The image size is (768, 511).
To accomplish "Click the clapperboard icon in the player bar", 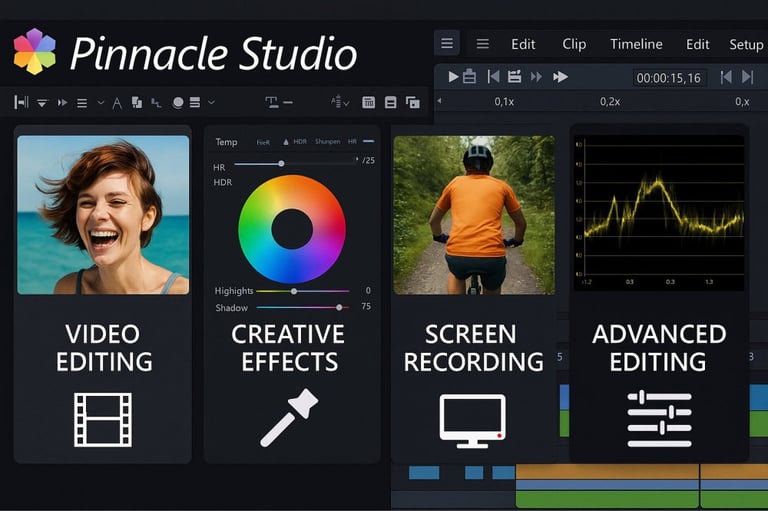I will [514, 76].
